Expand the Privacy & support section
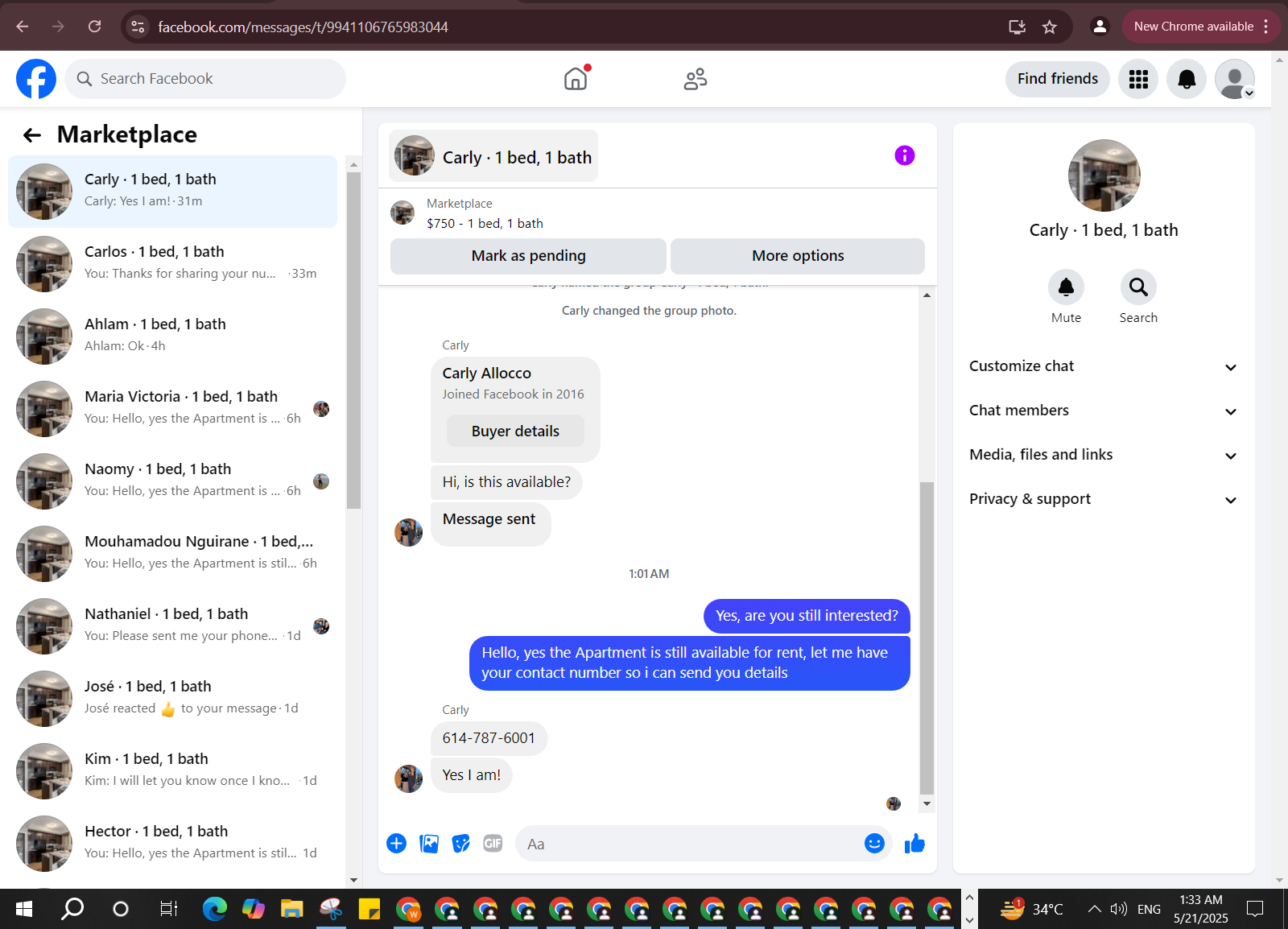This screenshot has width=1288, height=929. coord(1103,499)
